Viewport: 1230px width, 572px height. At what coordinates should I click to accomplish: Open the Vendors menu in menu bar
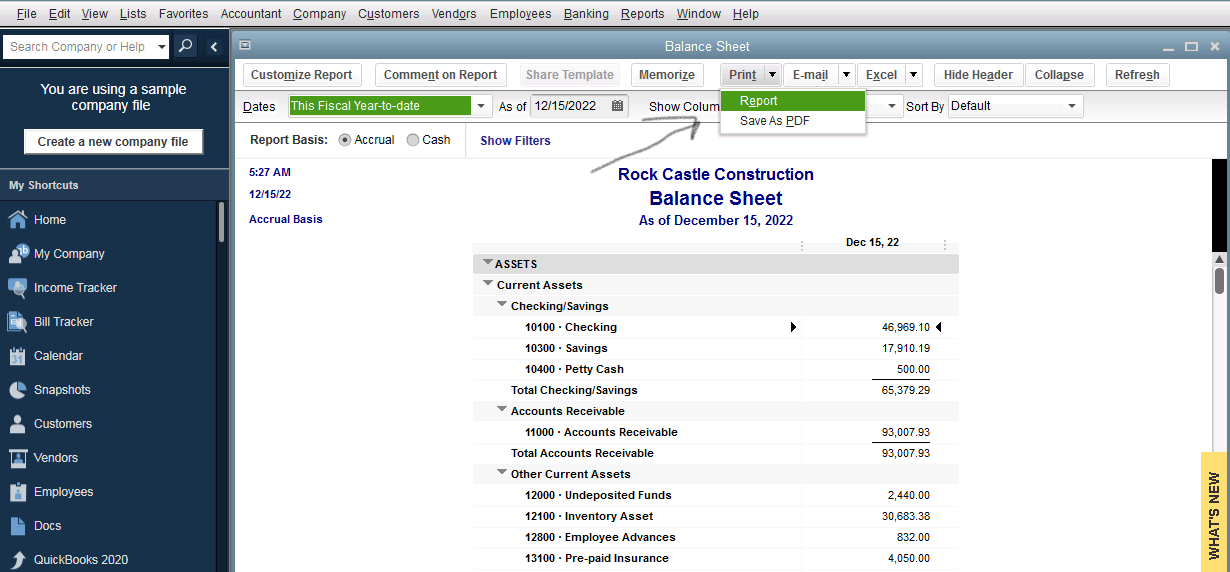[x=454, y=14]
